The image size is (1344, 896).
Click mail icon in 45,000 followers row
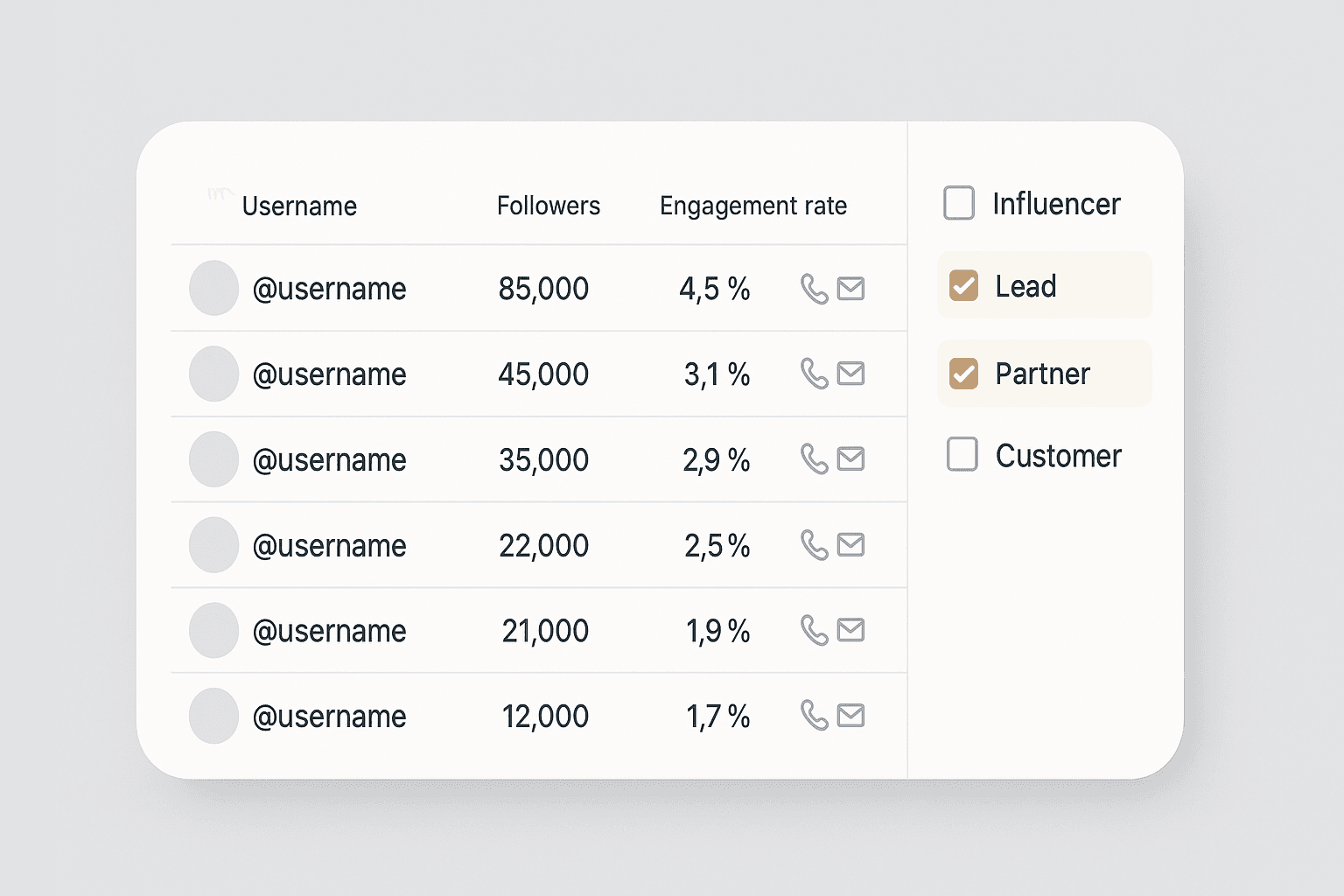click(x=850, y=374)
